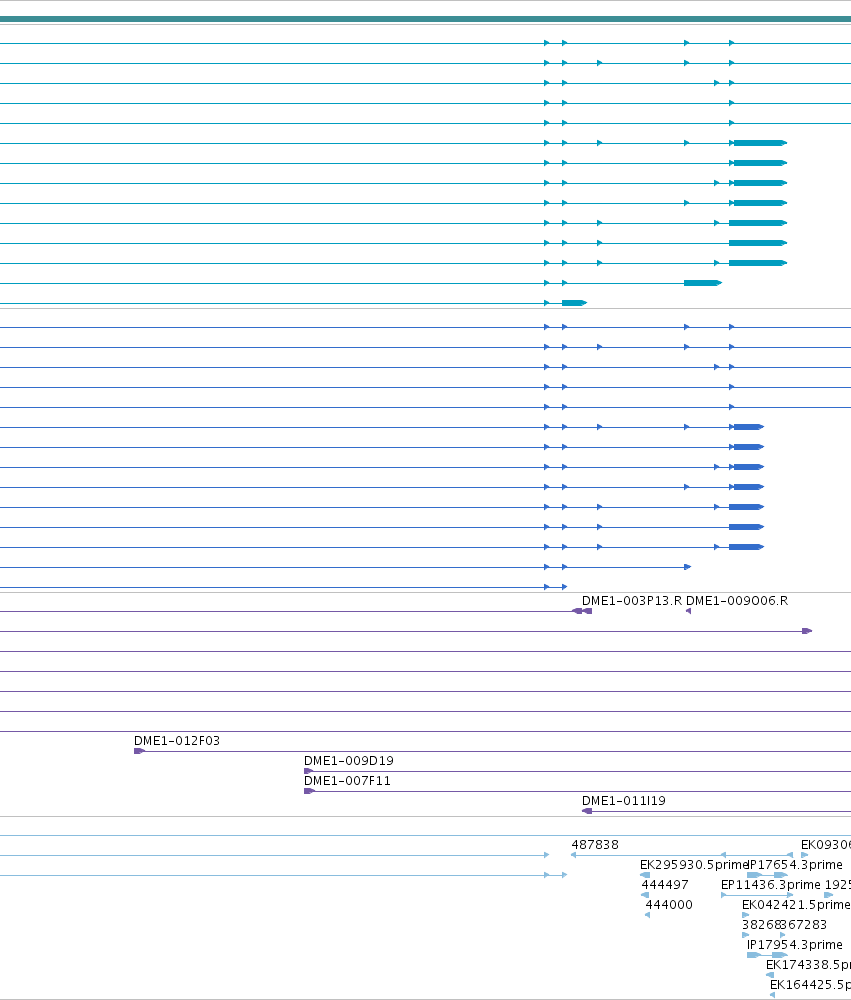This screenshot has width=851, height=1000.
Task: Click the DME1-007F11 label
Action: point(347,781)
